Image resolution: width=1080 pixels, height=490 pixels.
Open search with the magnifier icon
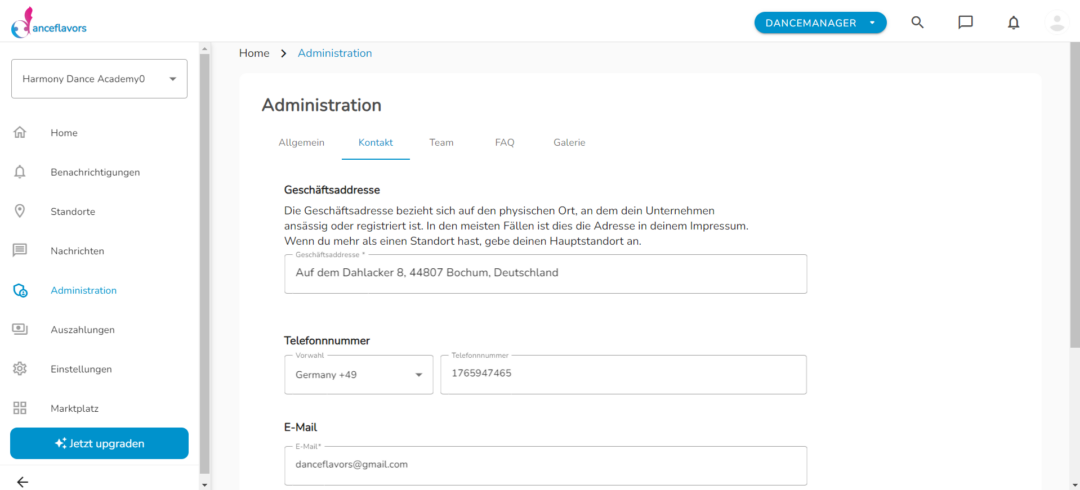[917, 22]
